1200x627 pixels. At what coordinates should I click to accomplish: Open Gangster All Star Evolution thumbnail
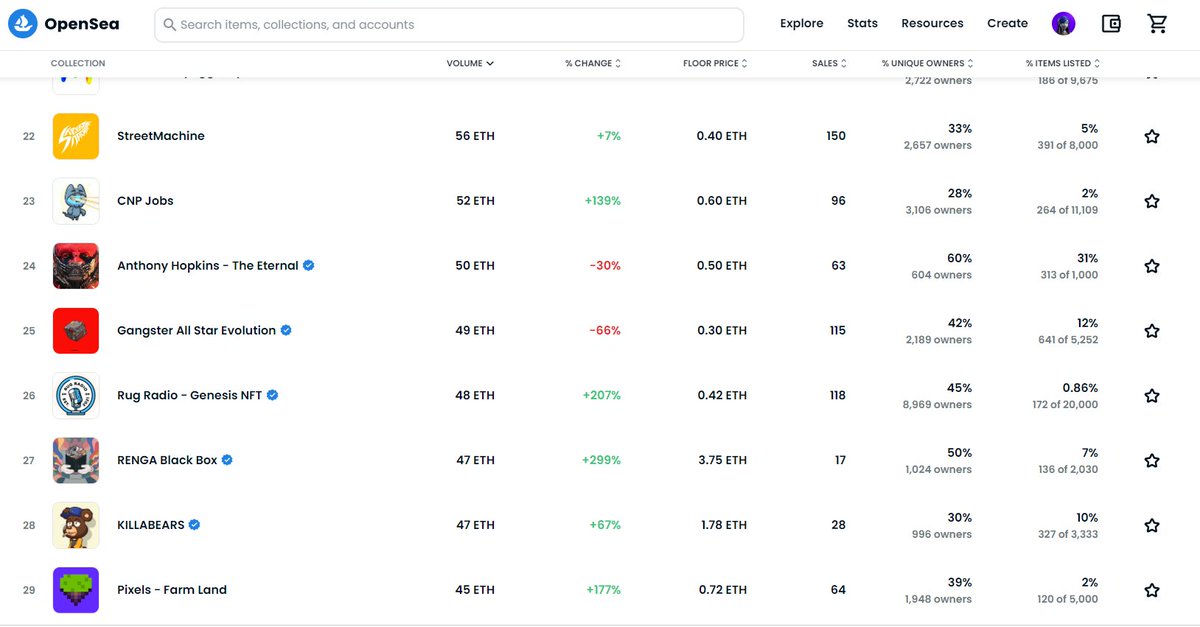pos(76,331)
